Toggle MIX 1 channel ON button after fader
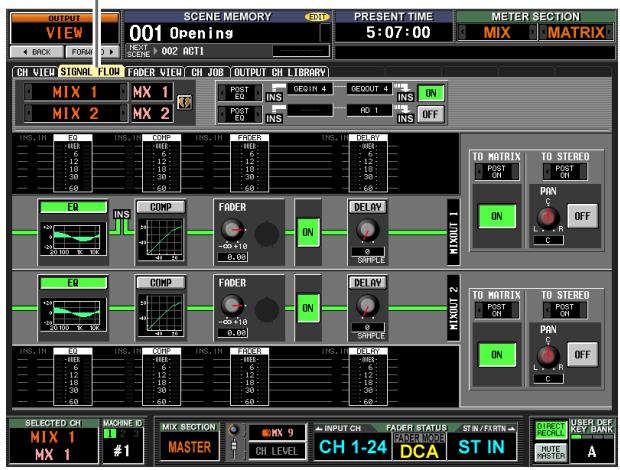The width and height of the screenshot is (620, 470). click(x=308, y=232)
